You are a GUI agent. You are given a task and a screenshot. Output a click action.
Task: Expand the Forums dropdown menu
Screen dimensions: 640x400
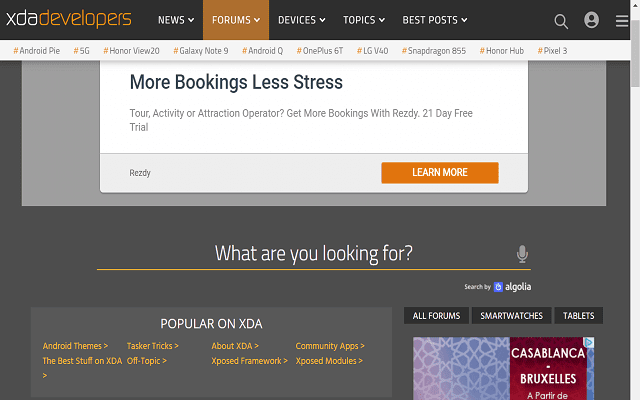pyautogui.click(x=235, y=20)
